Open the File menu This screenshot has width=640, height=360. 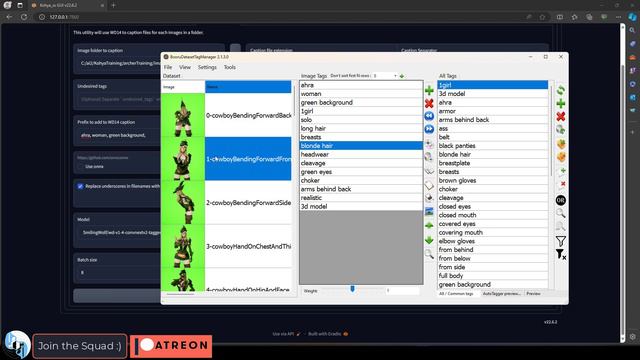coord(168,67)
